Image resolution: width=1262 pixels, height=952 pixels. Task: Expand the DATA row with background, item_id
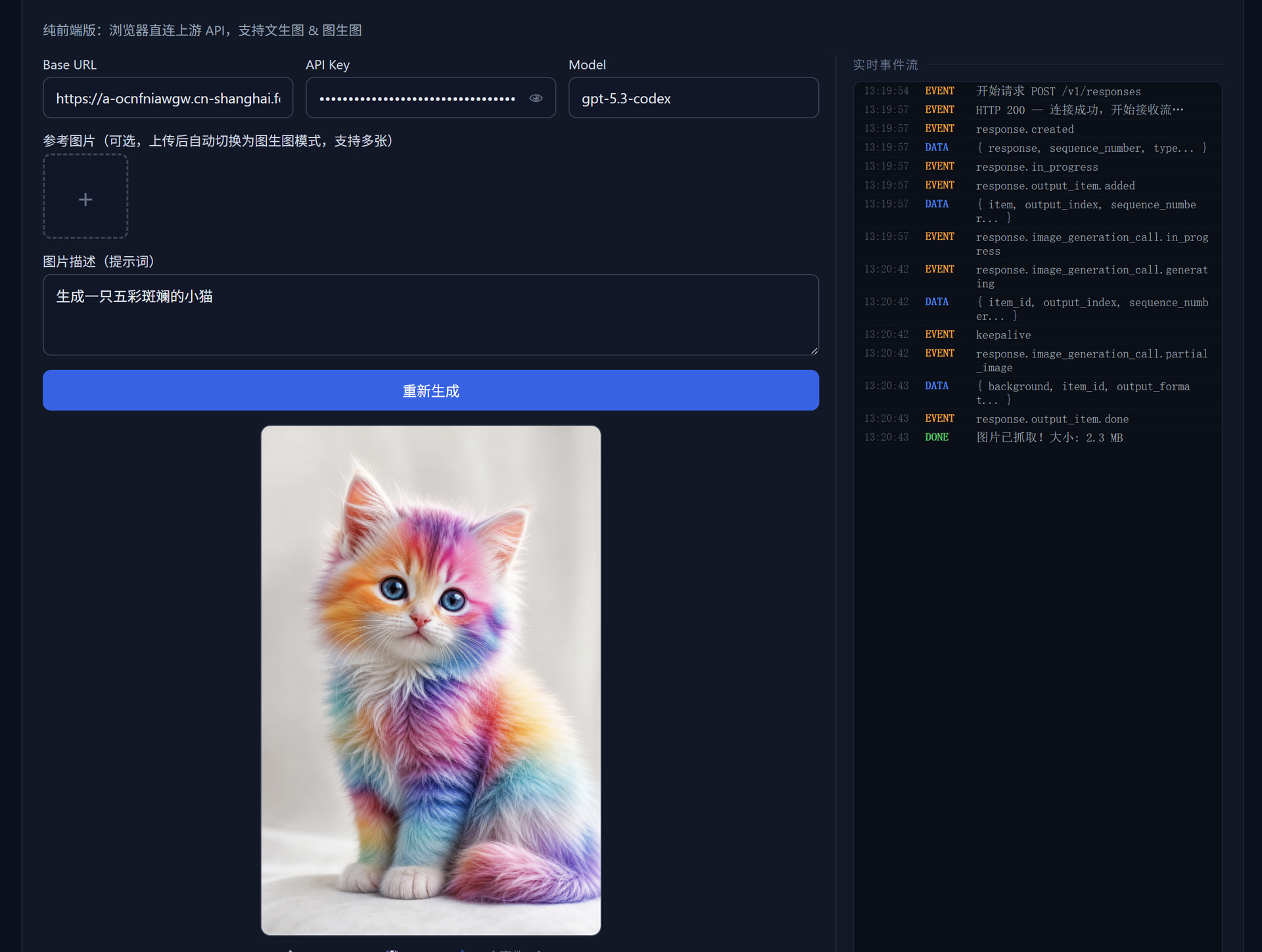(x=1037, y=393)
